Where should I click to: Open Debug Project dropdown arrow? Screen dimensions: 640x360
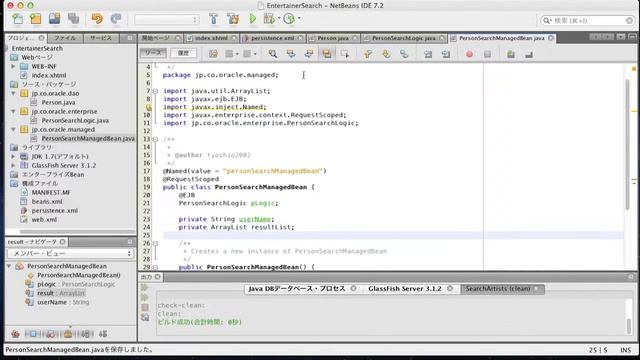(279, 18)
